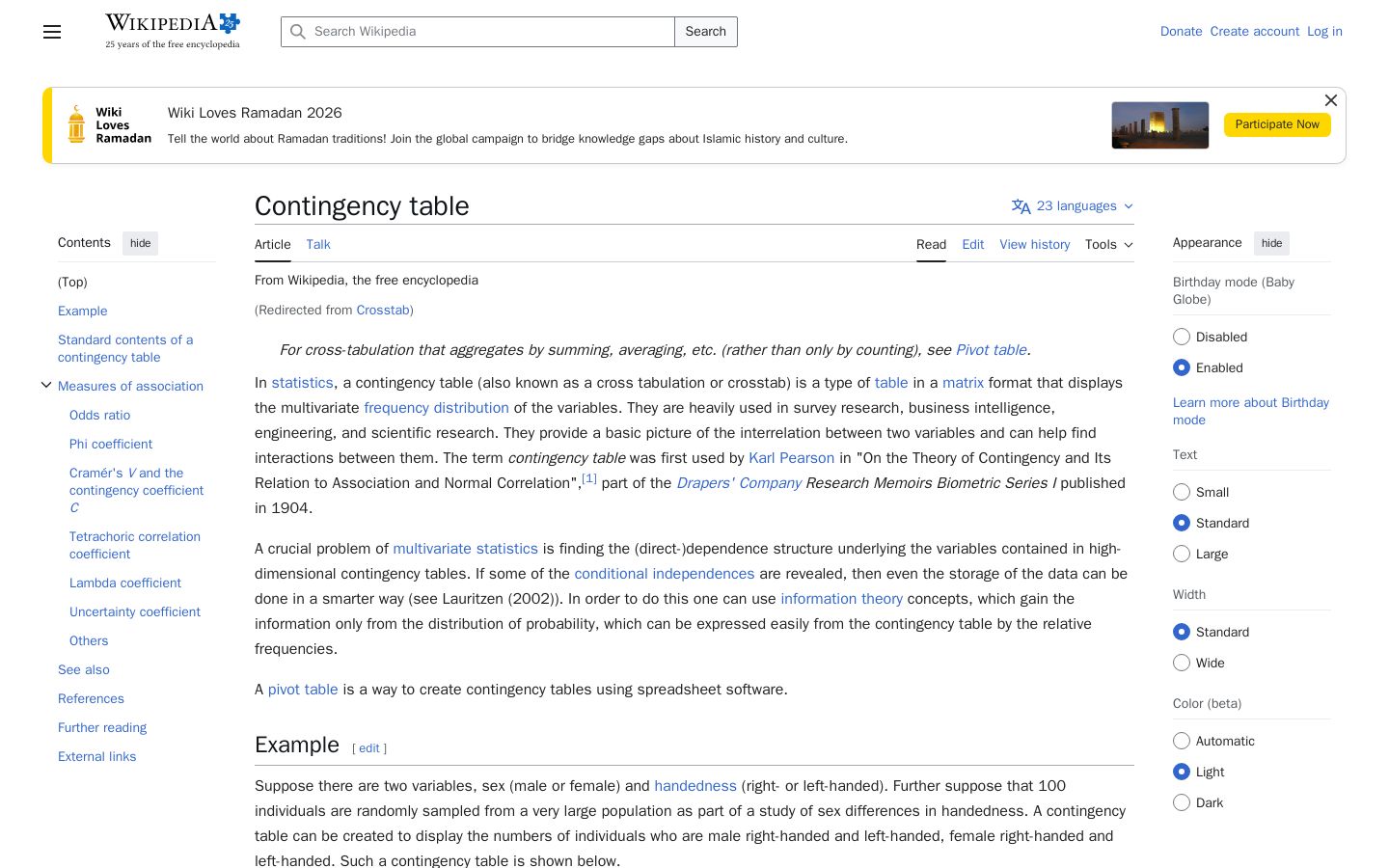Open citation footnote 1
This screenshot has width=1389, height=868.
point(588,478)
